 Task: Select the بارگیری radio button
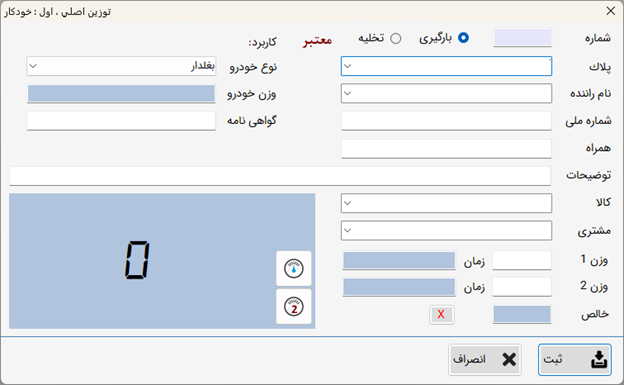click(463, 38)
